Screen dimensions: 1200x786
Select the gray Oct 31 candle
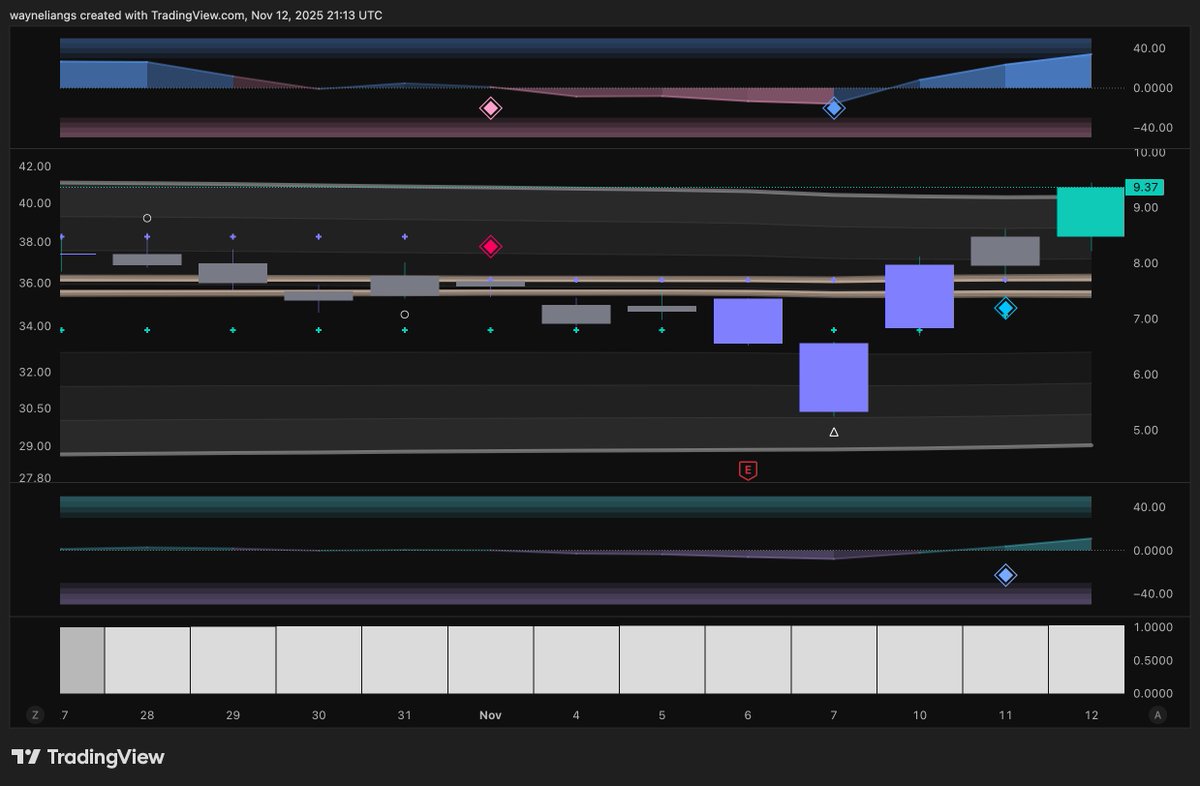click(x=405, y=286)
